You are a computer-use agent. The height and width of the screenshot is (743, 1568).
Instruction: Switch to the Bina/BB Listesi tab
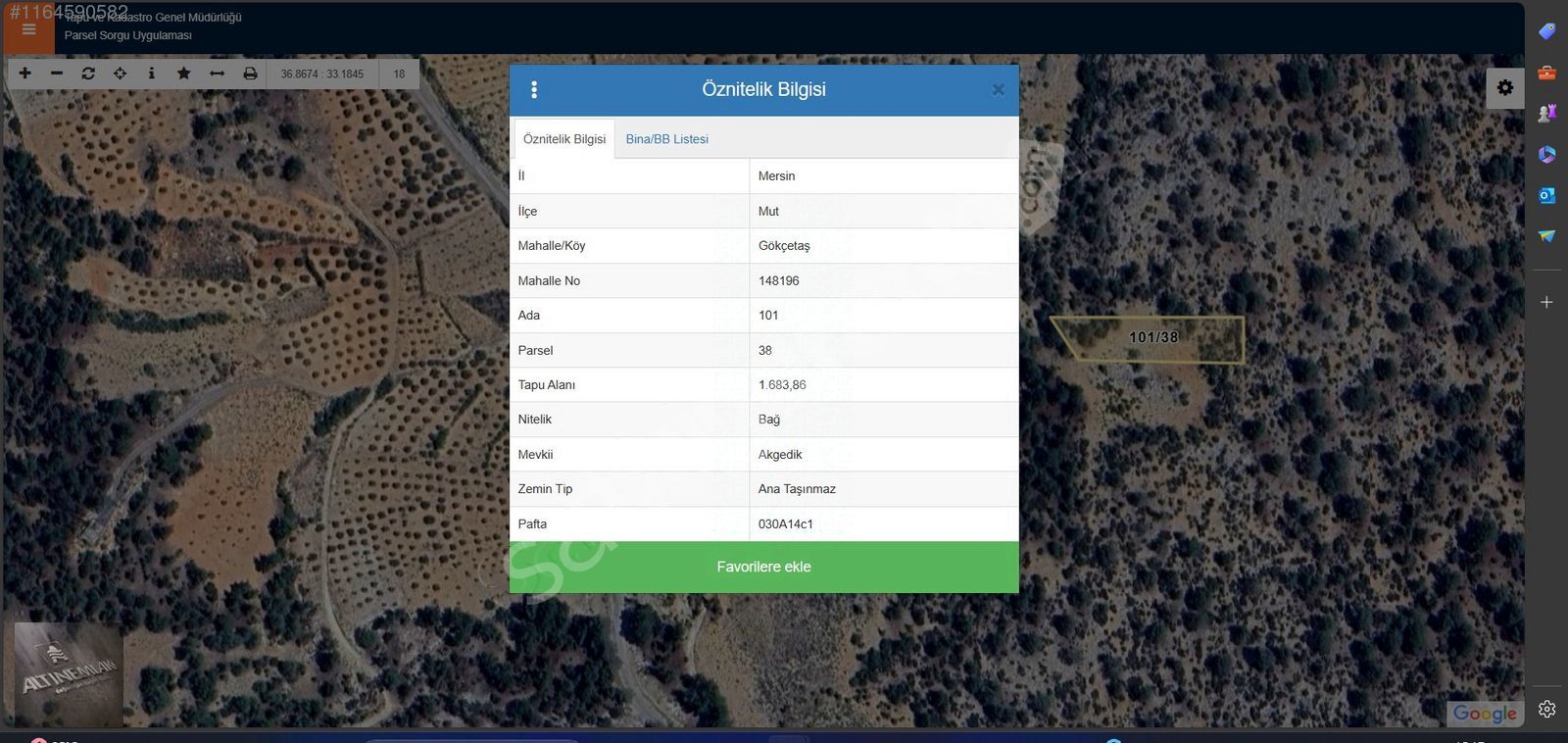666,139
